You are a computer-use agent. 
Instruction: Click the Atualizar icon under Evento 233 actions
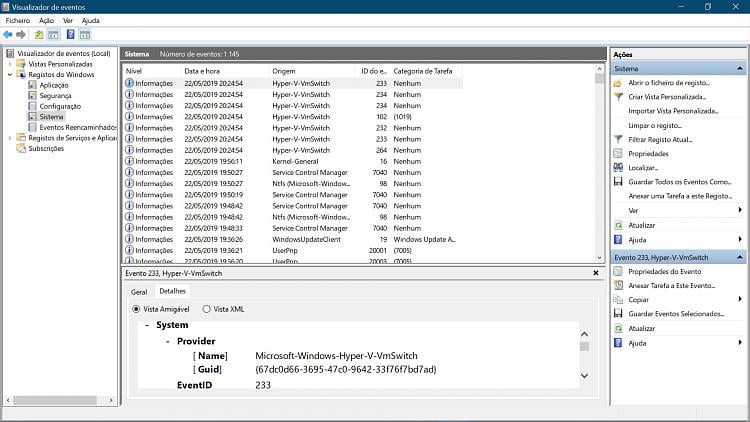point(618,328)
